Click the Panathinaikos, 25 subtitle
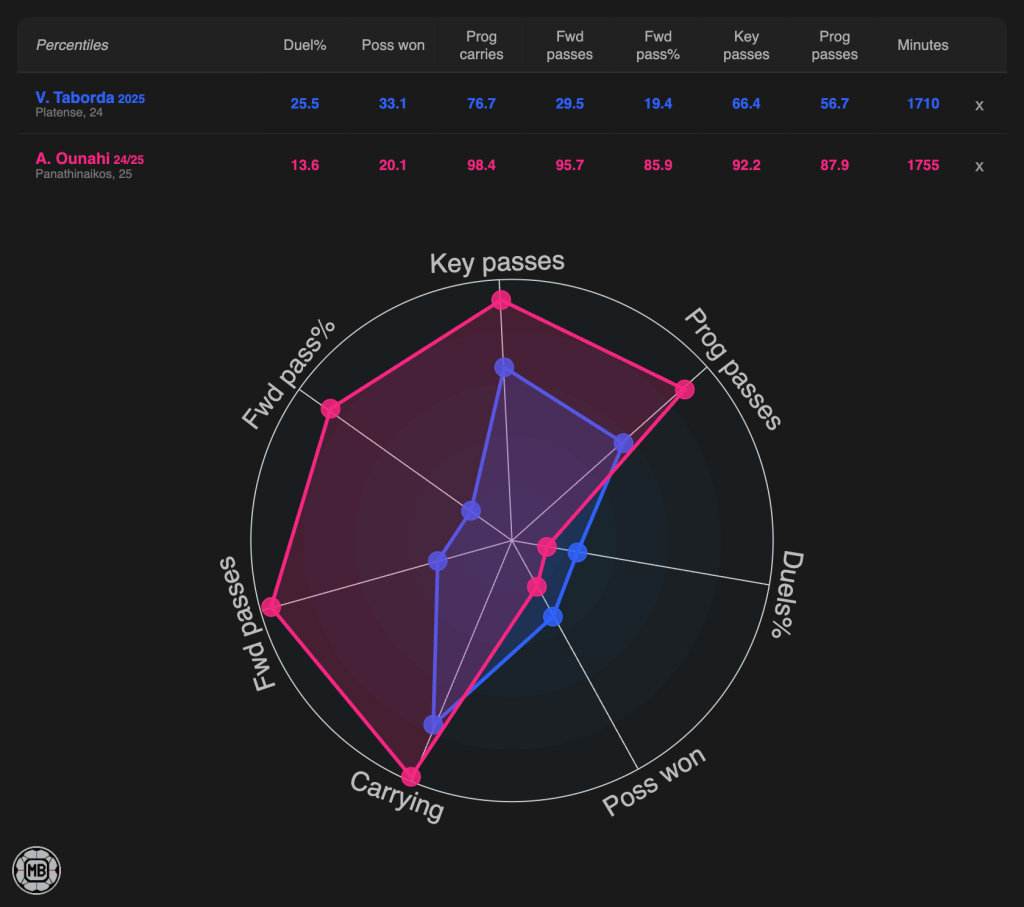This screenshot has height=907, width=1024. (x=84, y=174)
